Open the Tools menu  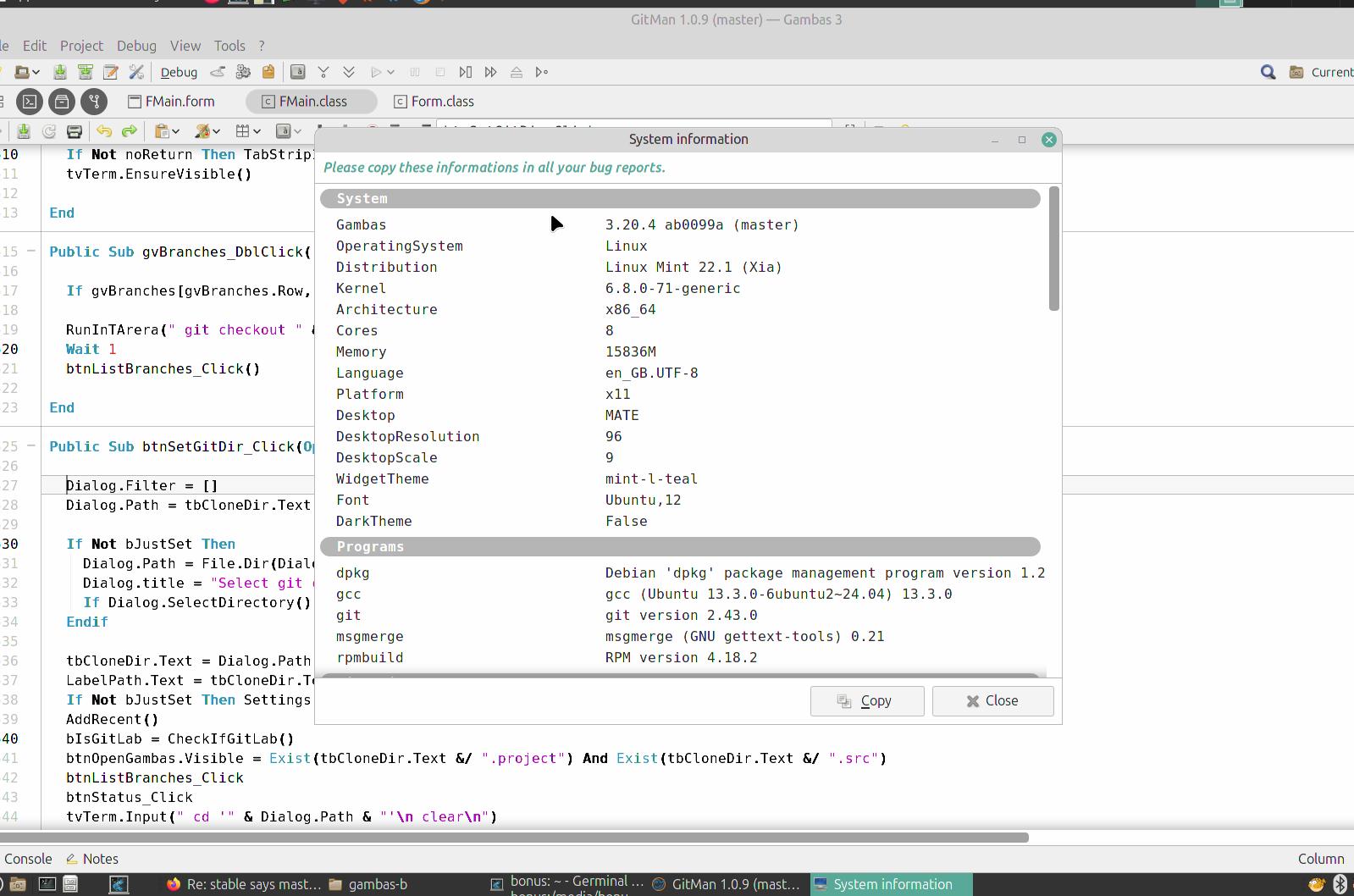(229, 46)
